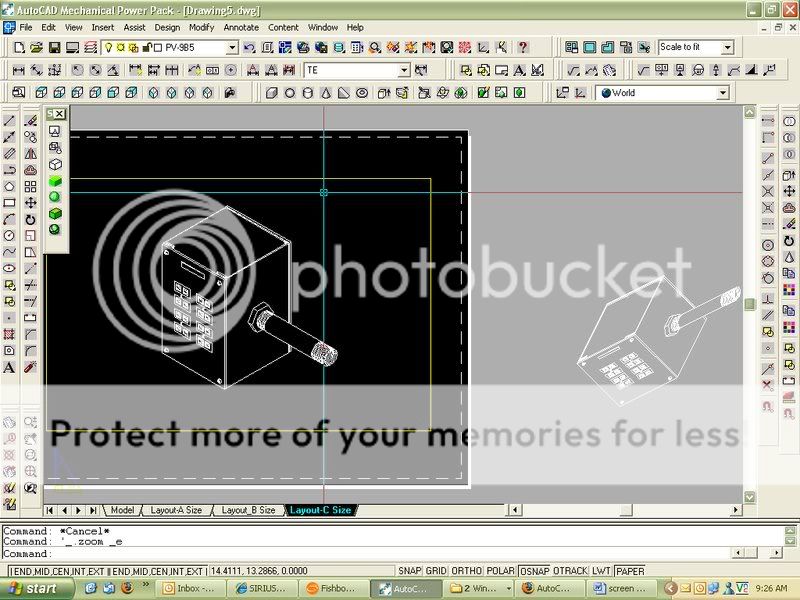
Task: Click the red question mark Help icon
Action: [522, 47]
